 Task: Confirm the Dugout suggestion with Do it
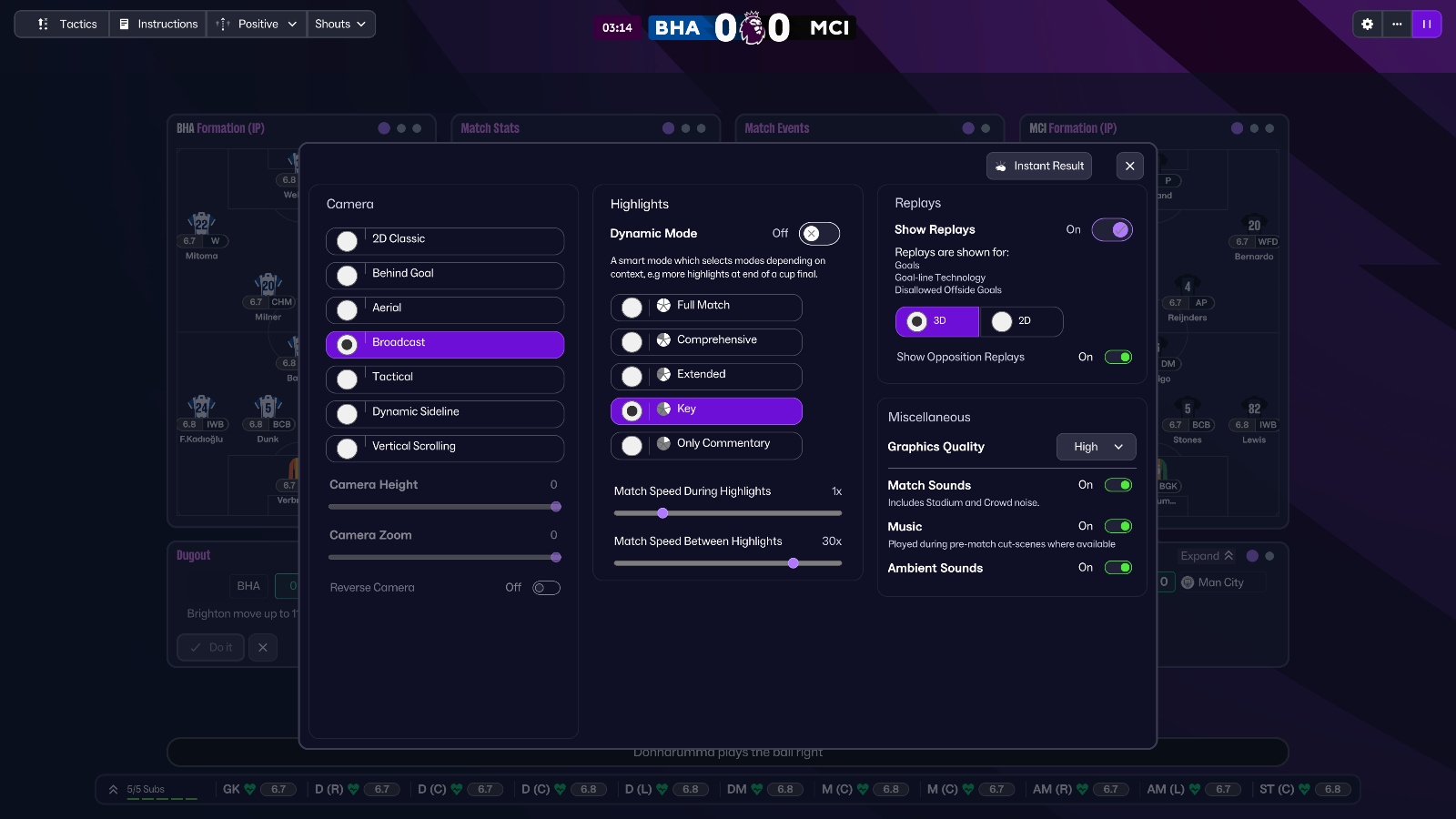tap(210, 647)
